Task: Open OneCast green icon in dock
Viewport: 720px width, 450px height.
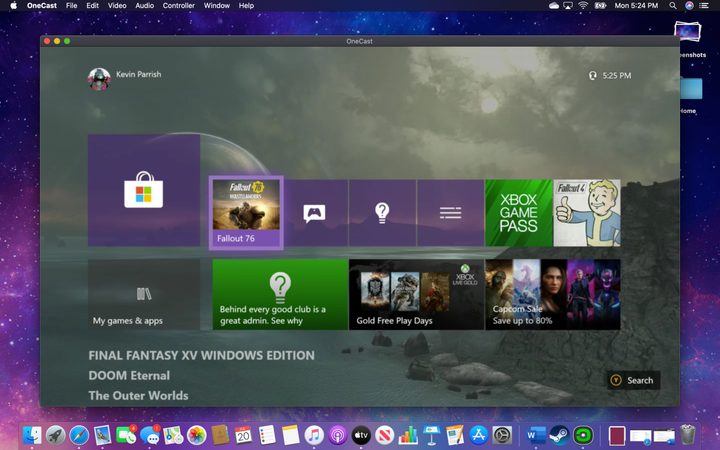Action: [583, 434]
